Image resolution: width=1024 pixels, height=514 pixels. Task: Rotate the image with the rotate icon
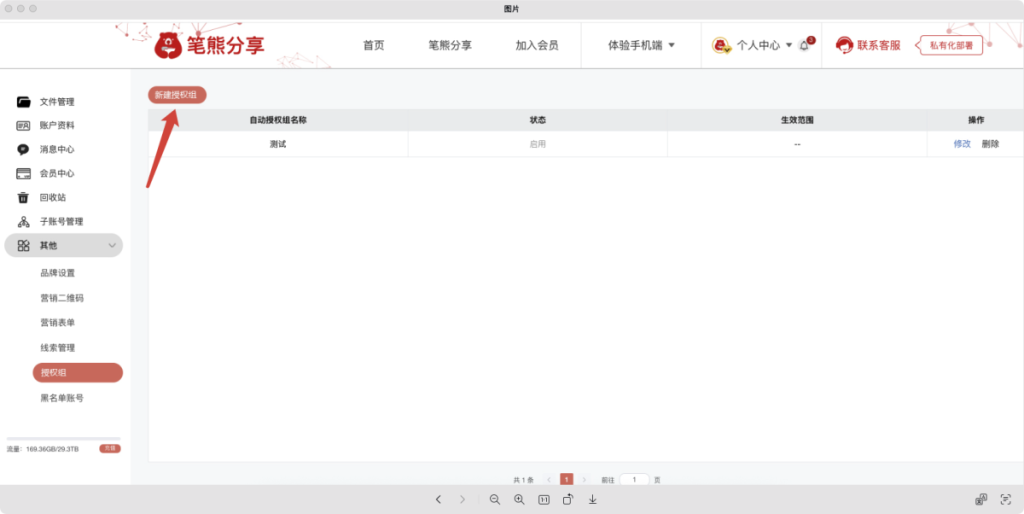pyautogui.click(x=568, y=499)
